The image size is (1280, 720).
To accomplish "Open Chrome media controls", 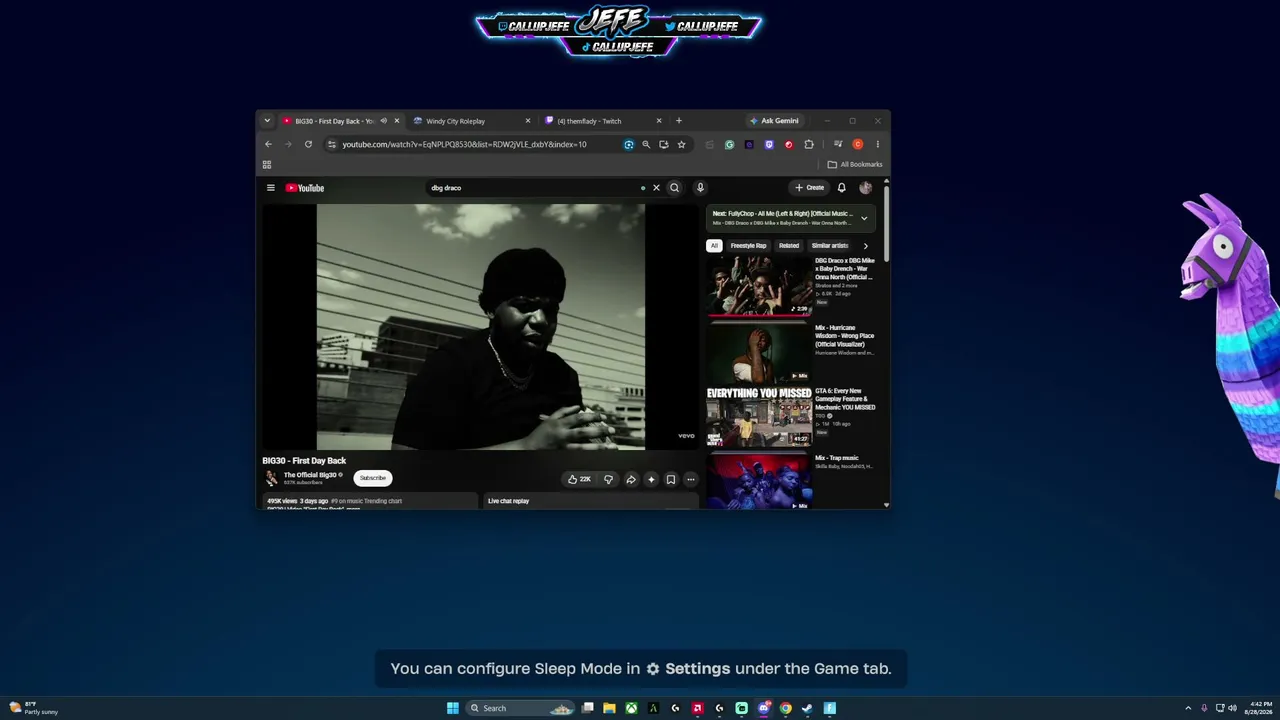I will pos(838,144).
